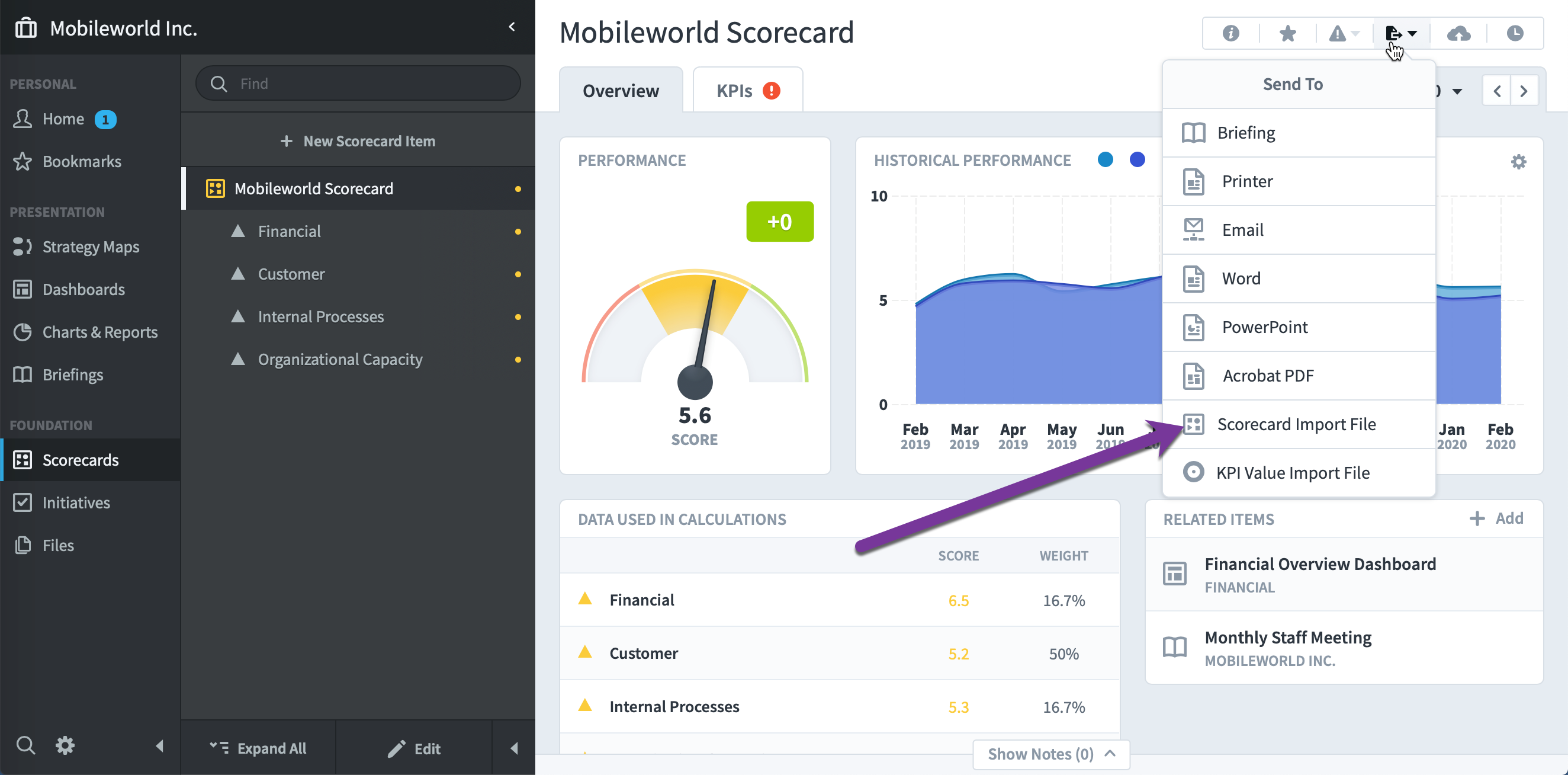Open Customer row in calculations table

click(840, 653)
